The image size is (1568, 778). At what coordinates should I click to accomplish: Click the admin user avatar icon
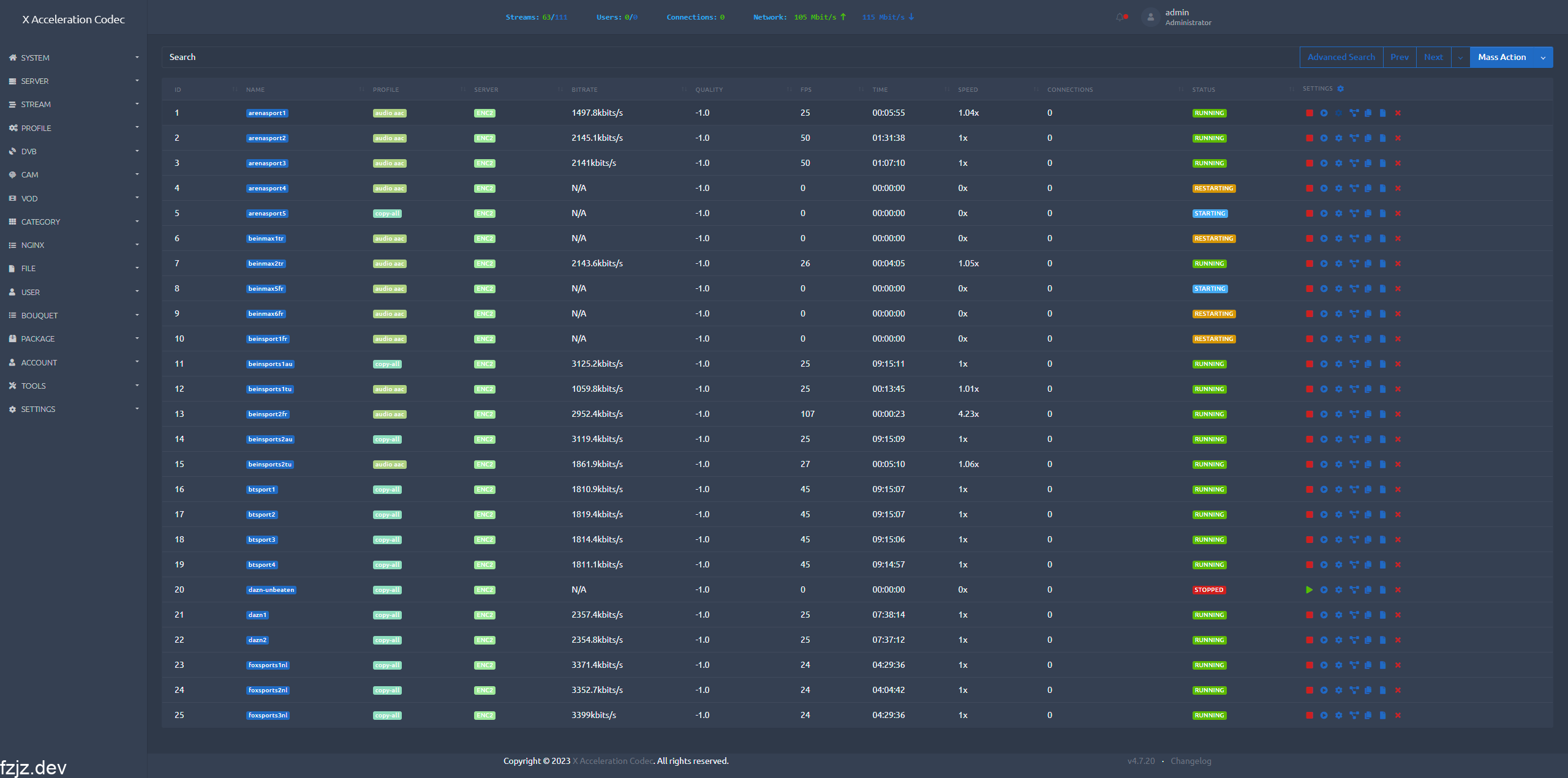click(1150, 17)
